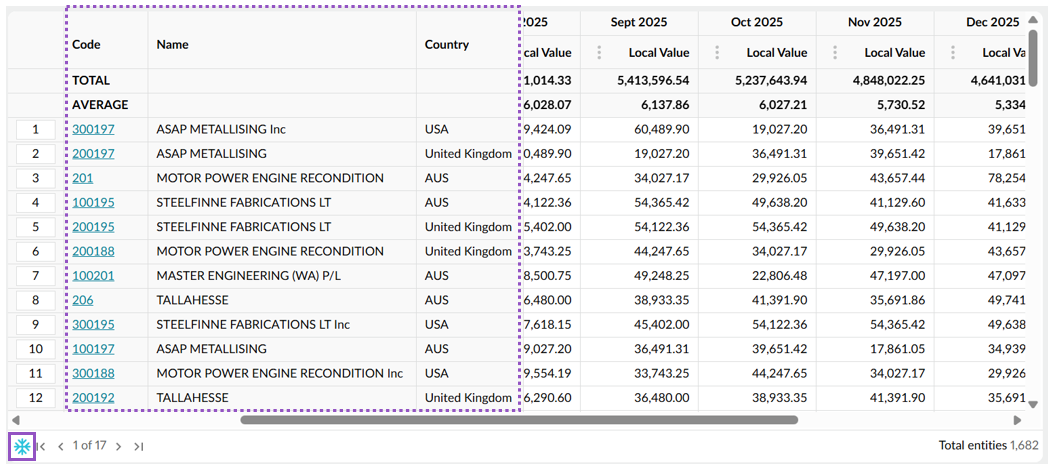Screen dimensions: 1048x464
Task: Open supplier code 300197 link
Action: [94, 130]
